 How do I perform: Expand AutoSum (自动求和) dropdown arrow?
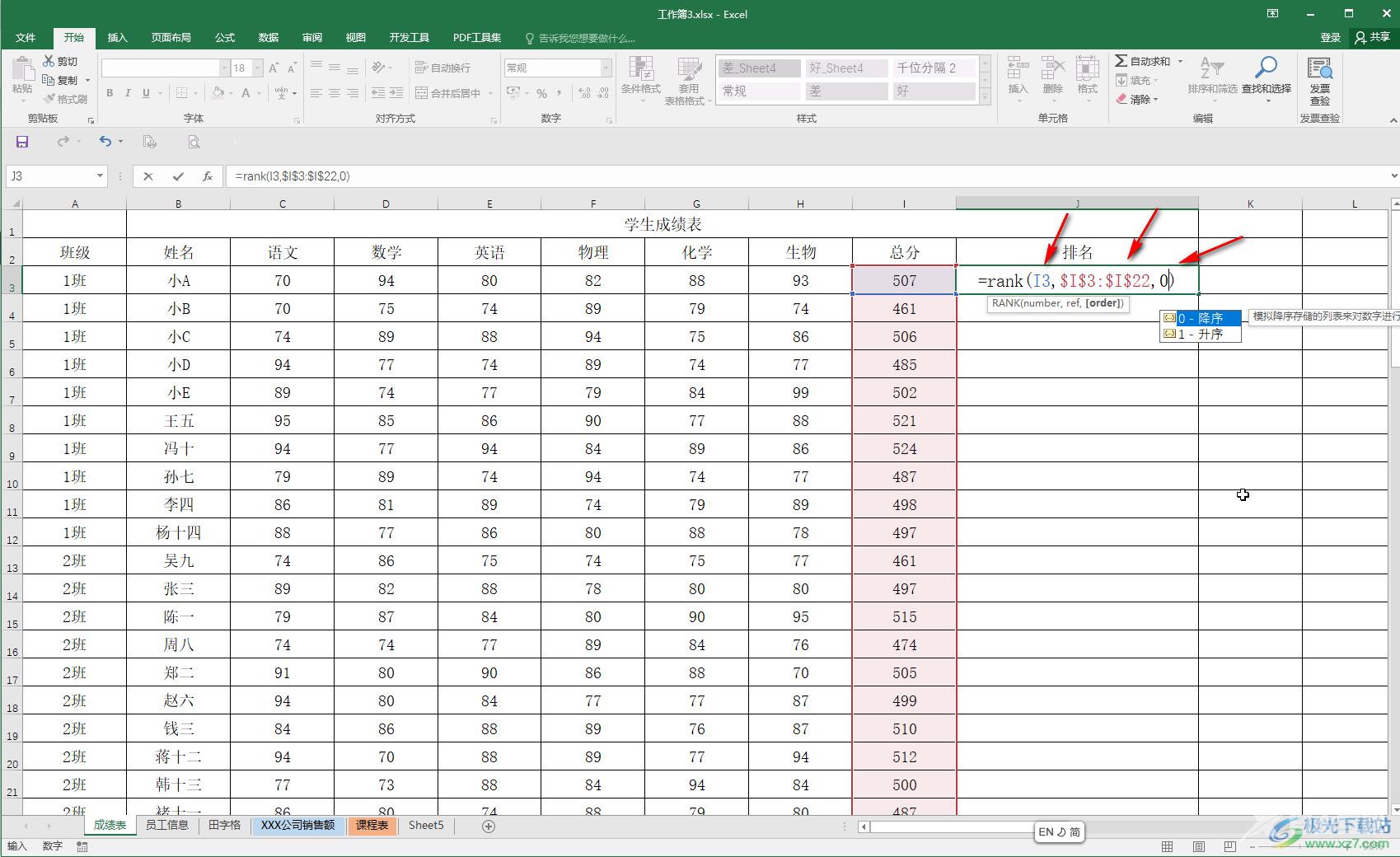pos(1180,61)
